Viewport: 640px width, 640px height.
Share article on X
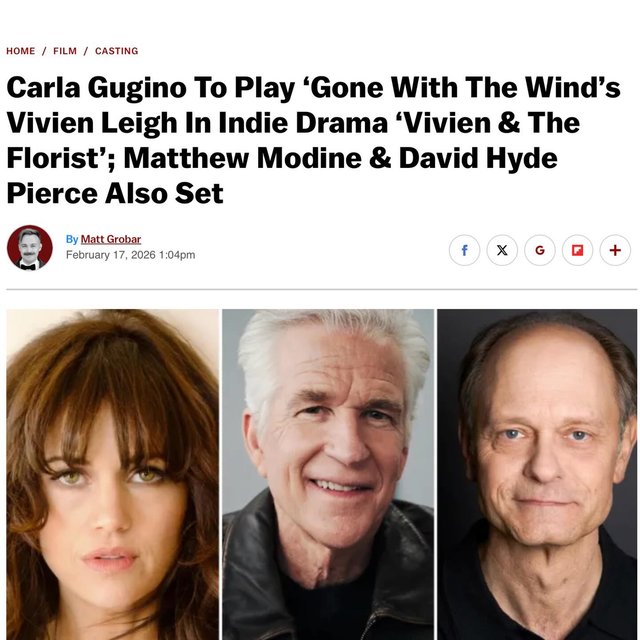pyautogui.click(x=502, y=250)
